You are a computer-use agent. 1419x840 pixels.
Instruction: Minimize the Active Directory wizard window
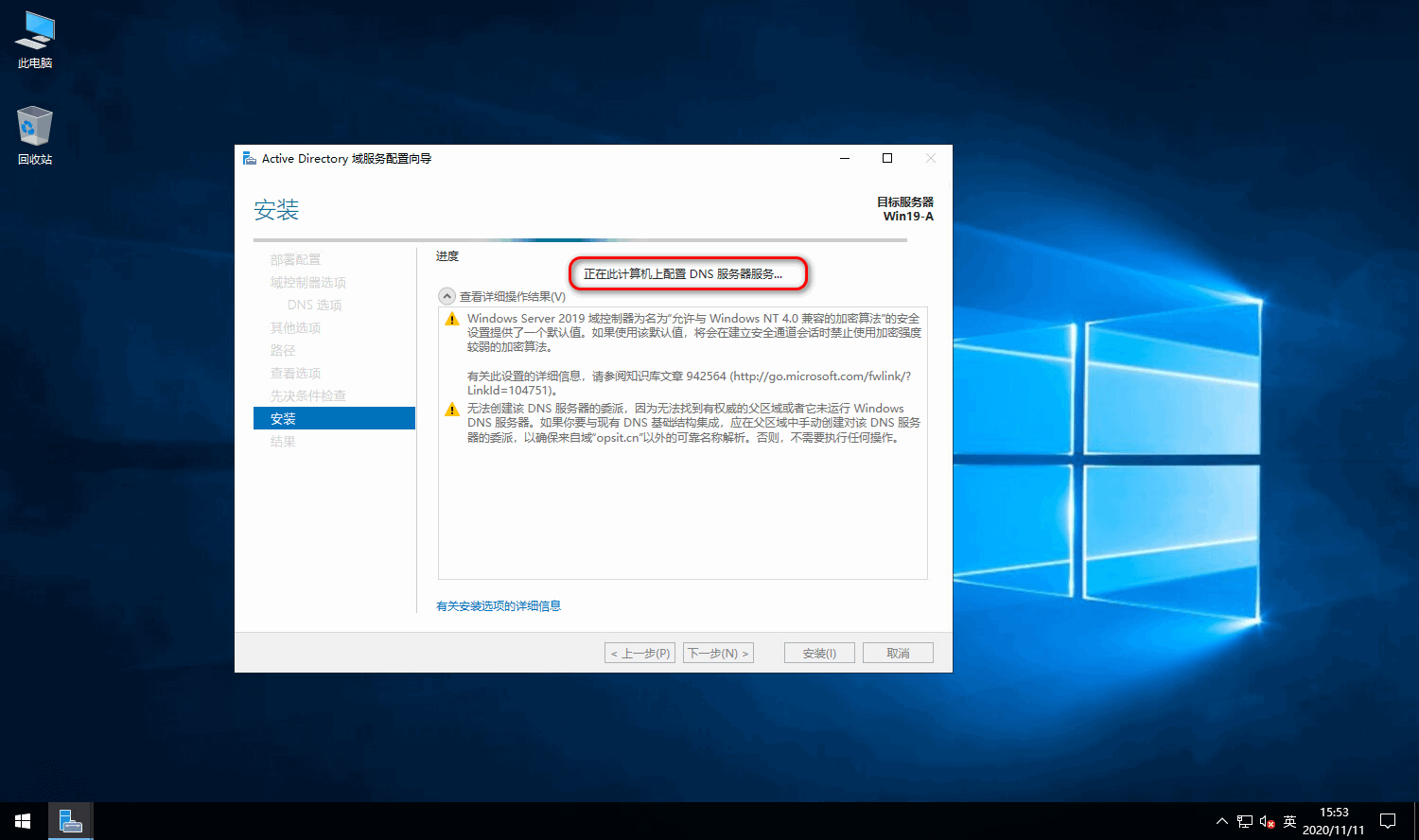(x=845, y=158)
